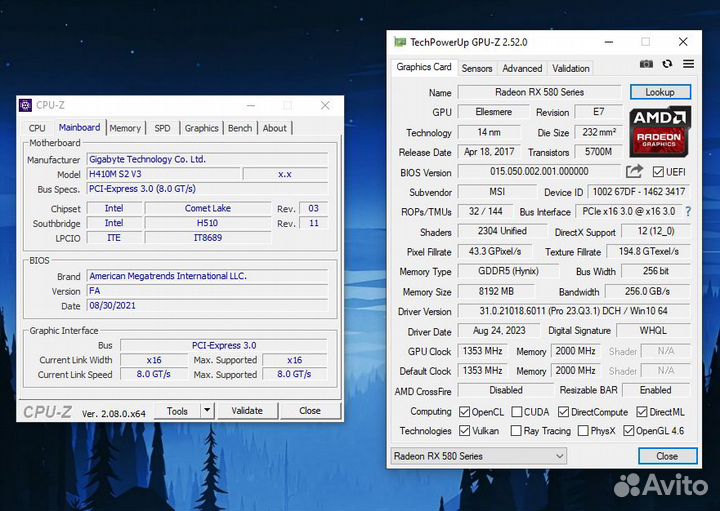Click the Release Date Apr 18, 2017 field
The width and height of the screenshot is (720, 511).
click(x=489, y=152)
